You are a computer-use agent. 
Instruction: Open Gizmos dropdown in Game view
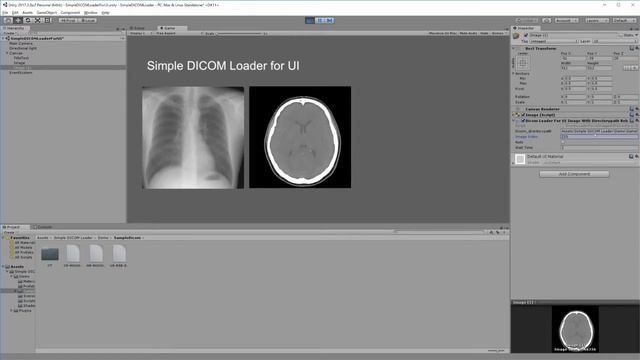tap(498, 33)
